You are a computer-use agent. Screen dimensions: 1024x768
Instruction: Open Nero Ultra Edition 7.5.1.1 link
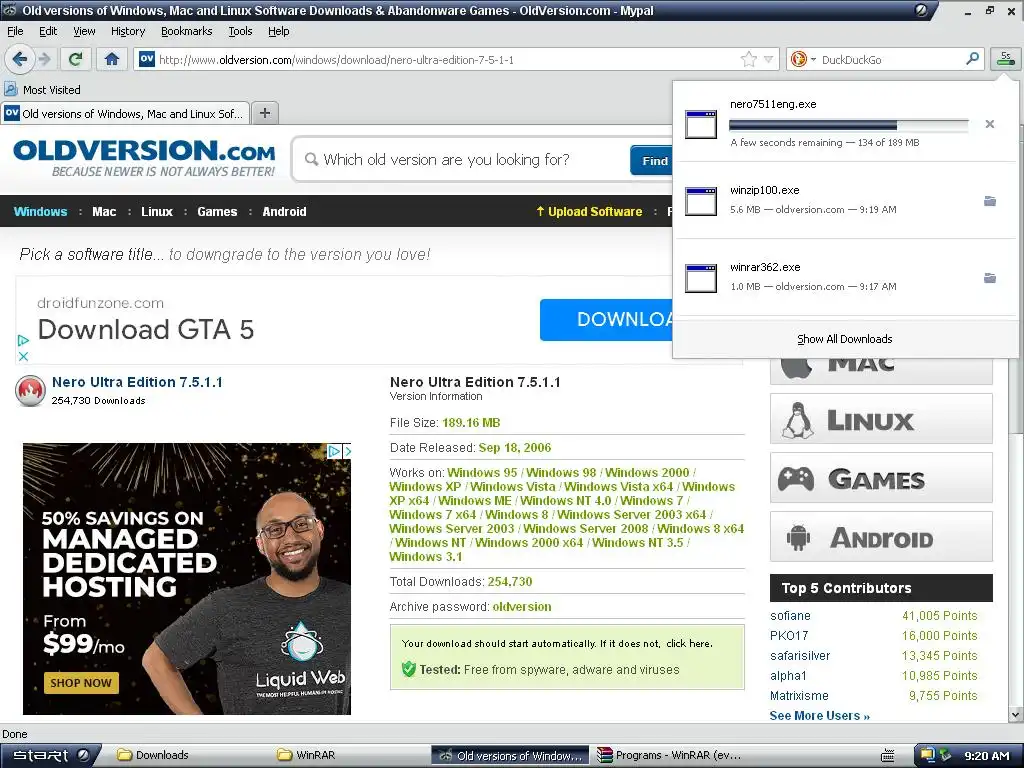137,382
